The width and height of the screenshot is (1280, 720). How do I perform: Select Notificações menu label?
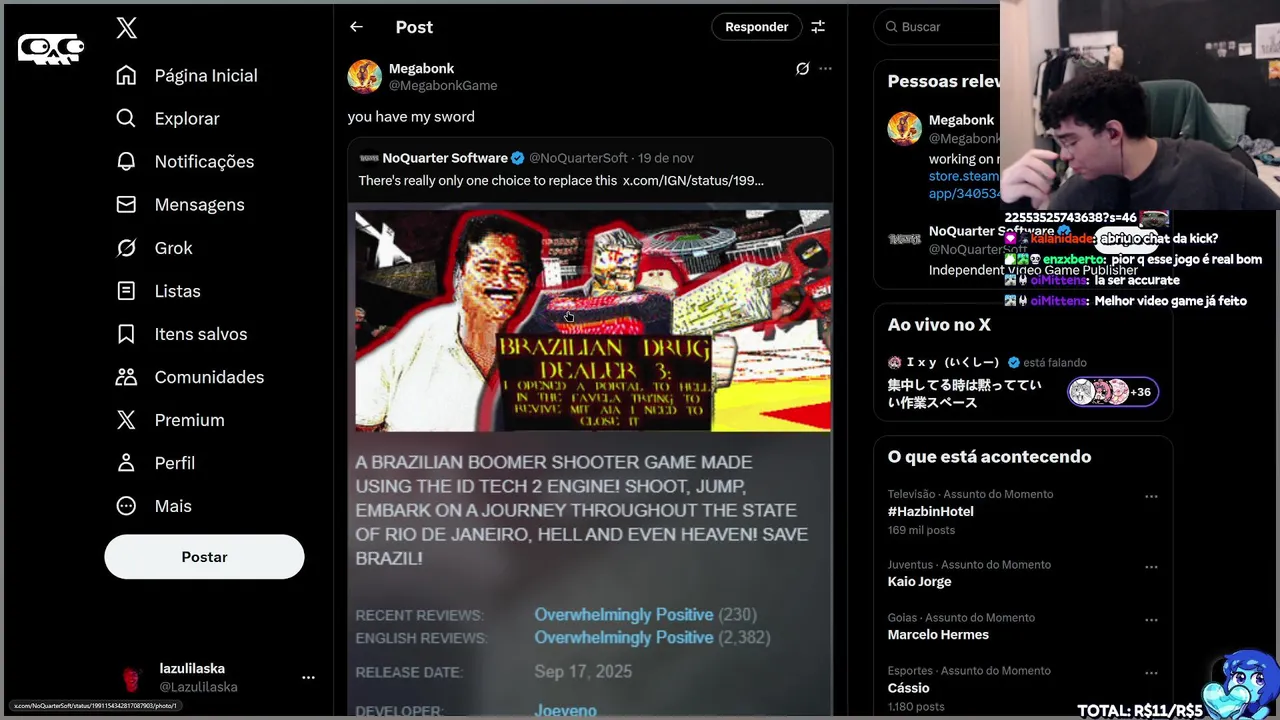tap(204, 162)
